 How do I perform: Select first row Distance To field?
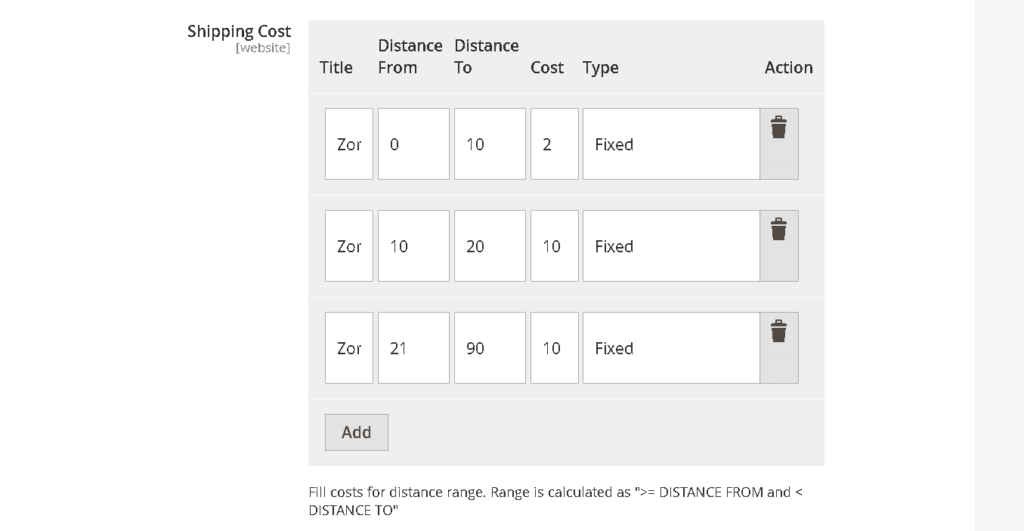pyautogui.click(x=489, y=144)
